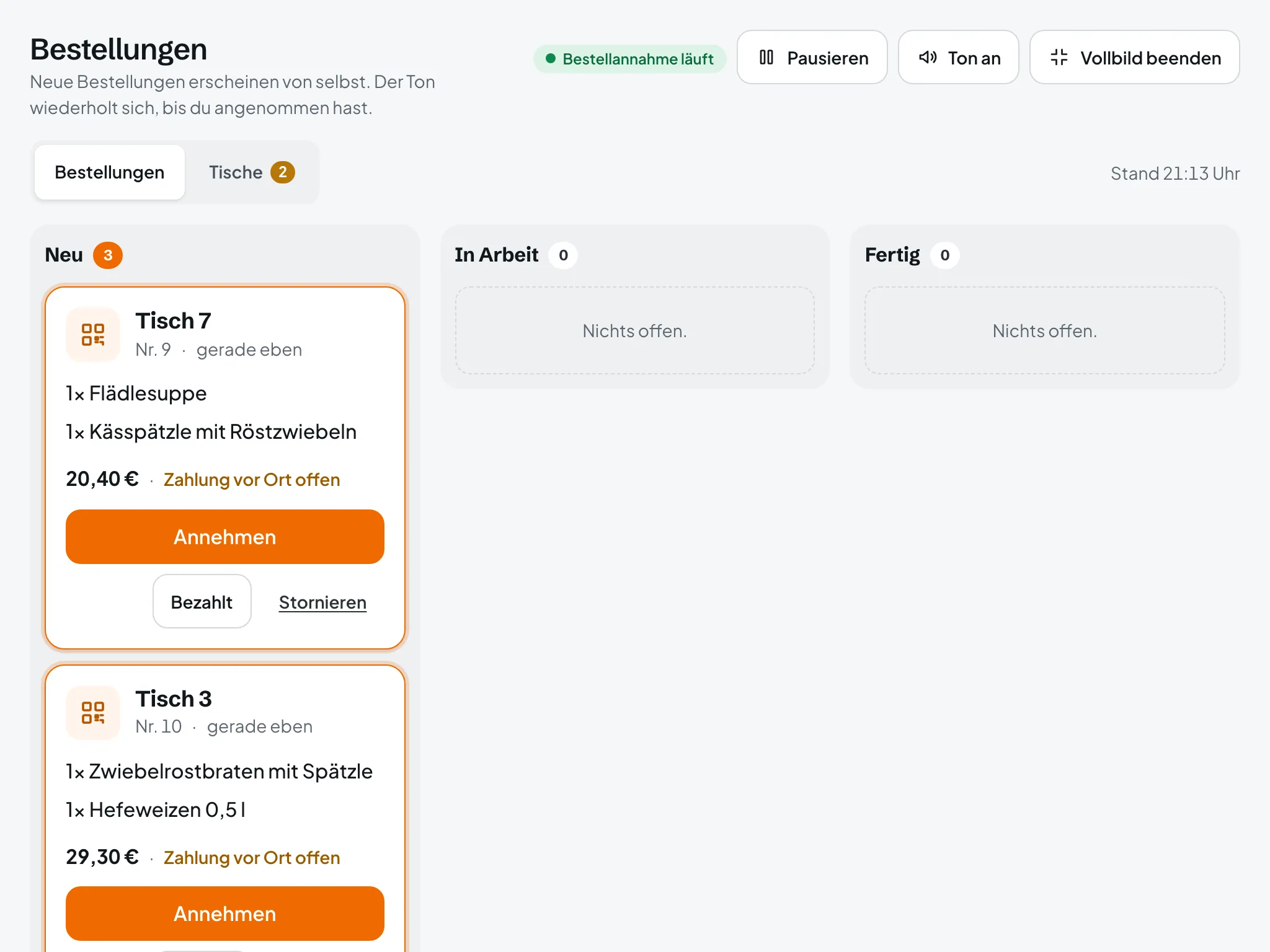
Task: Click the 29,30 € total amount
Action: pyautogui.click(x=102, y=857)
